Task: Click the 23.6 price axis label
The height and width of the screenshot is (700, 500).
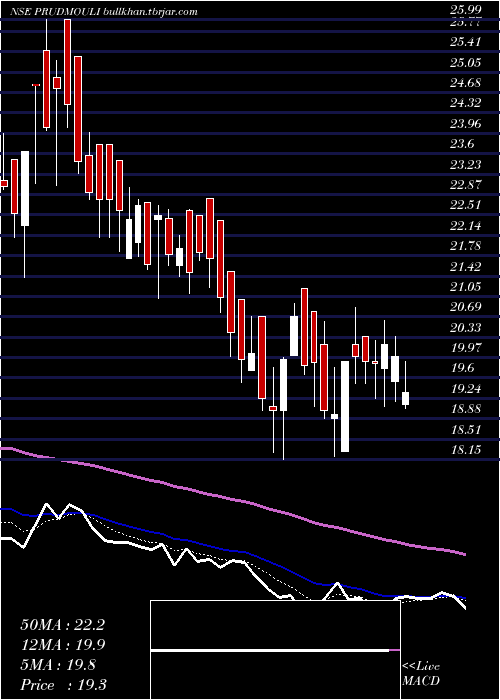Action: coord(462,144)
